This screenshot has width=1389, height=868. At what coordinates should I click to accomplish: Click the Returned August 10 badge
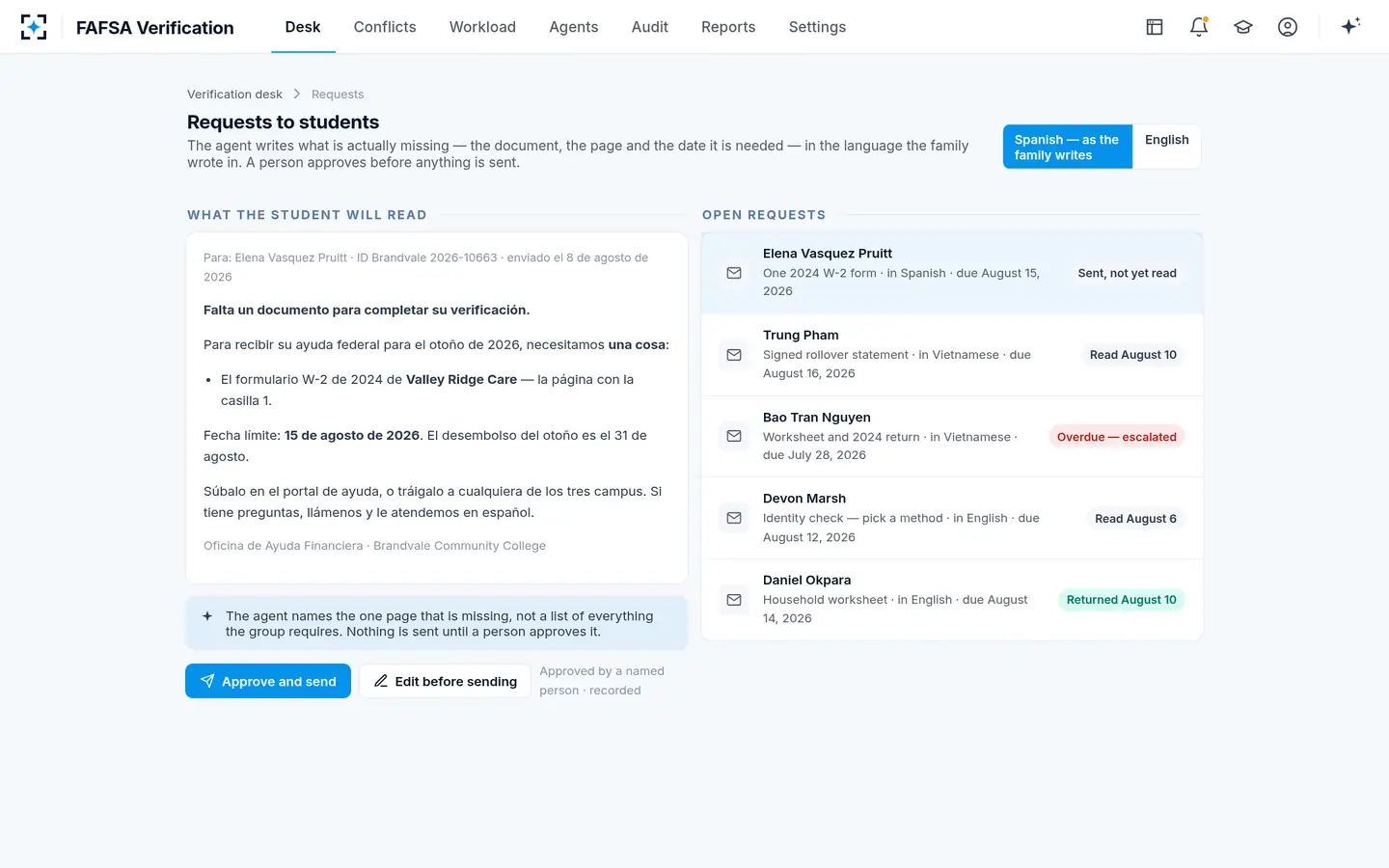pos(1122,600)
